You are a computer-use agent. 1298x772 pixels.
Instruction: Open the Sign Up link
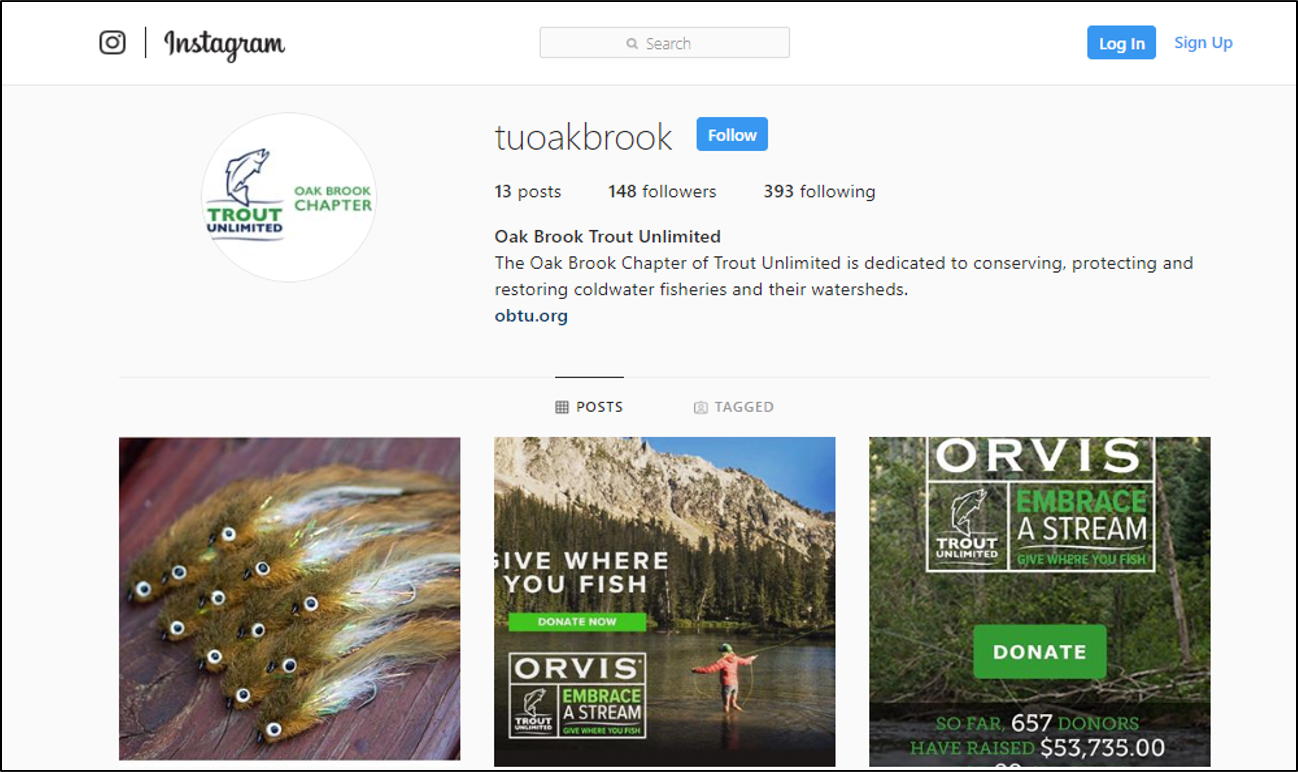coord(1203,43)
